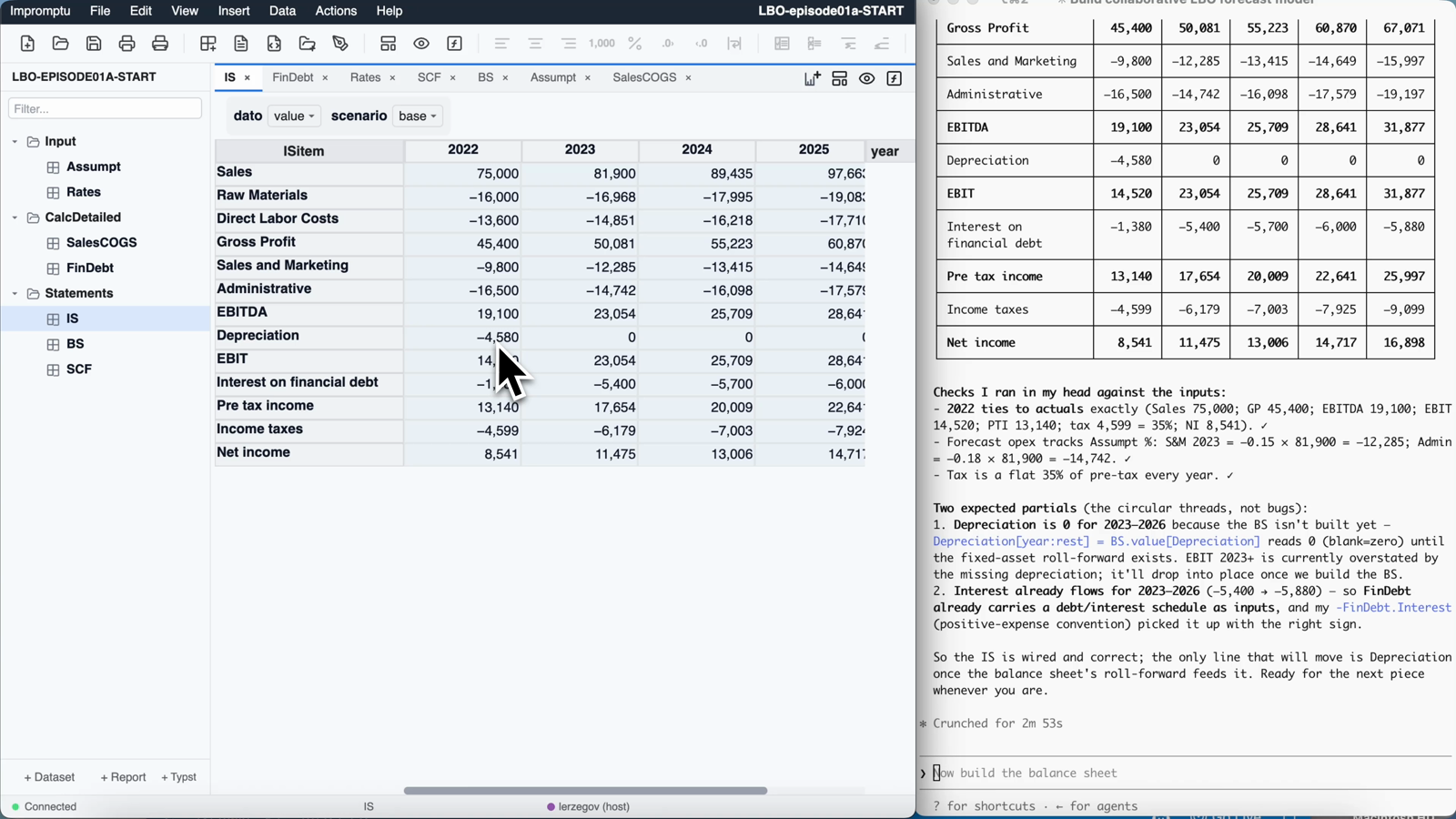Toggle the 1,000 thousands separator format
This screenshot has height=819, width=1456.
point(602,44)
